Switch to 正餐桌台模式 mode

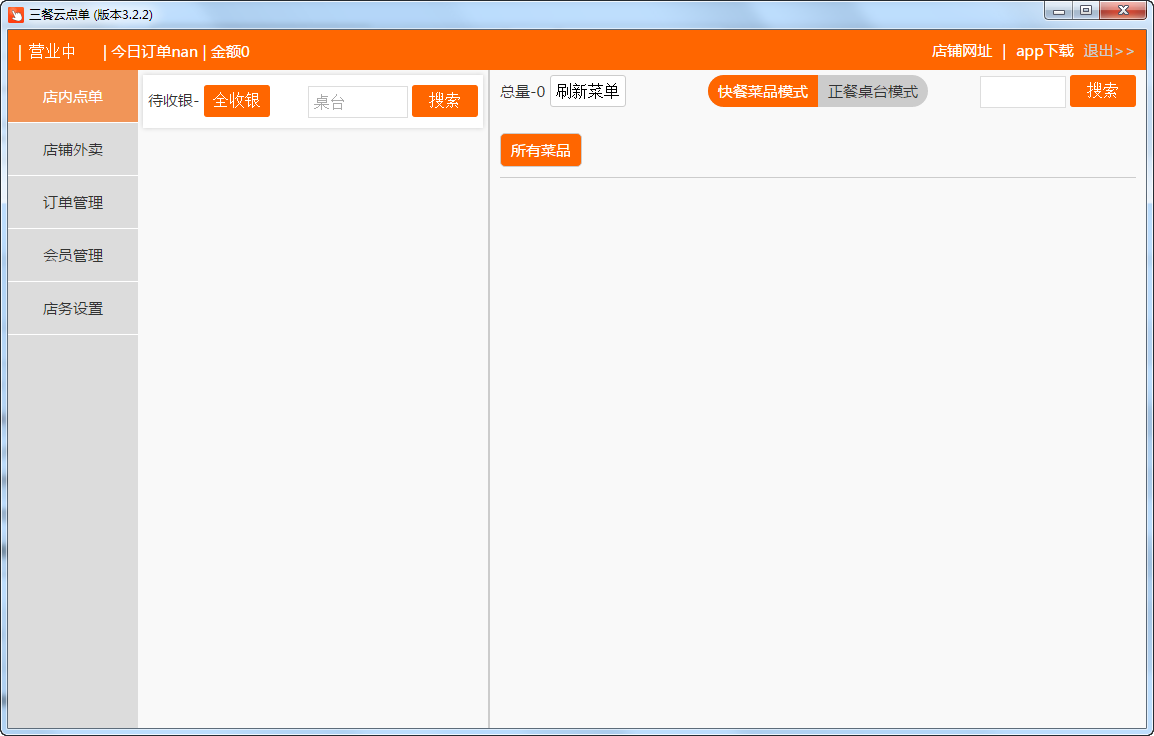pos(872,92)
